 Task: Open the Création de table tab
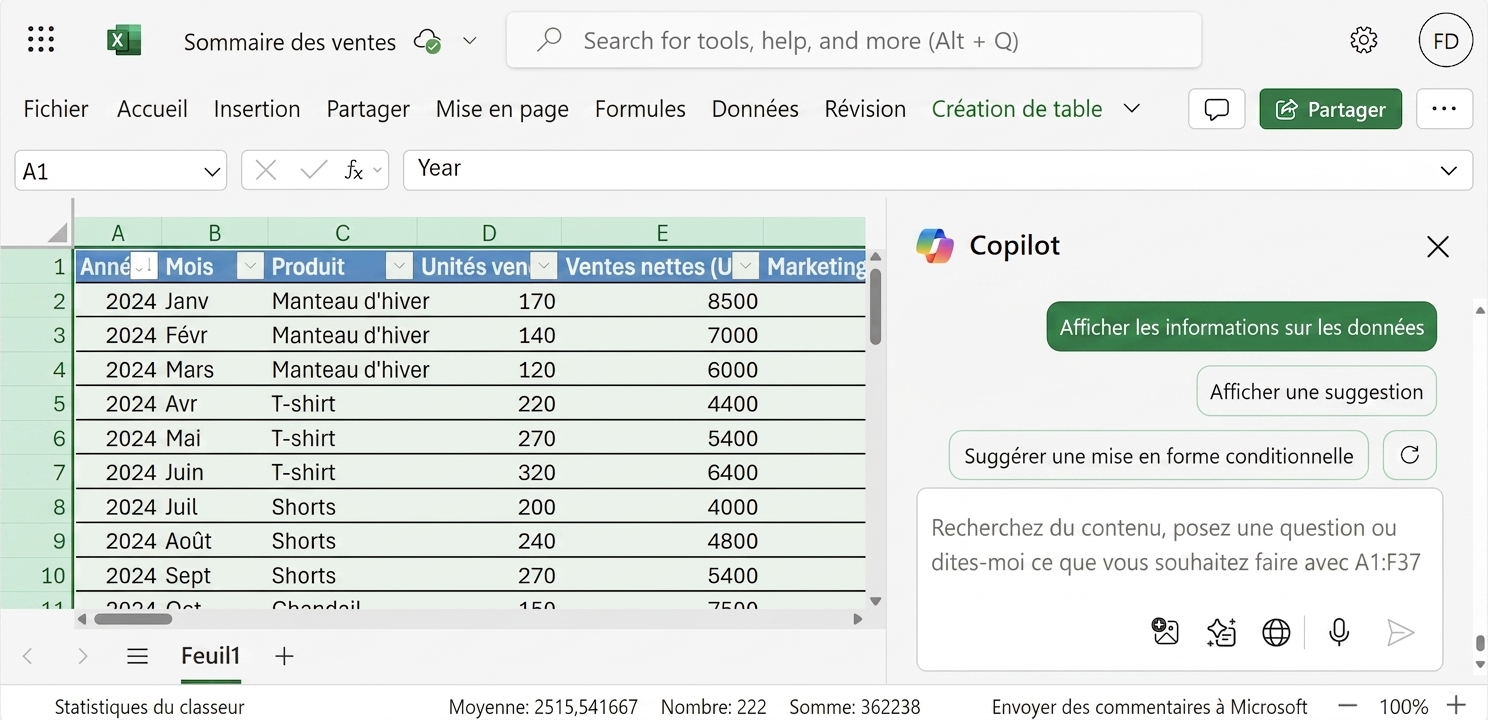(x=1017, y=109)
